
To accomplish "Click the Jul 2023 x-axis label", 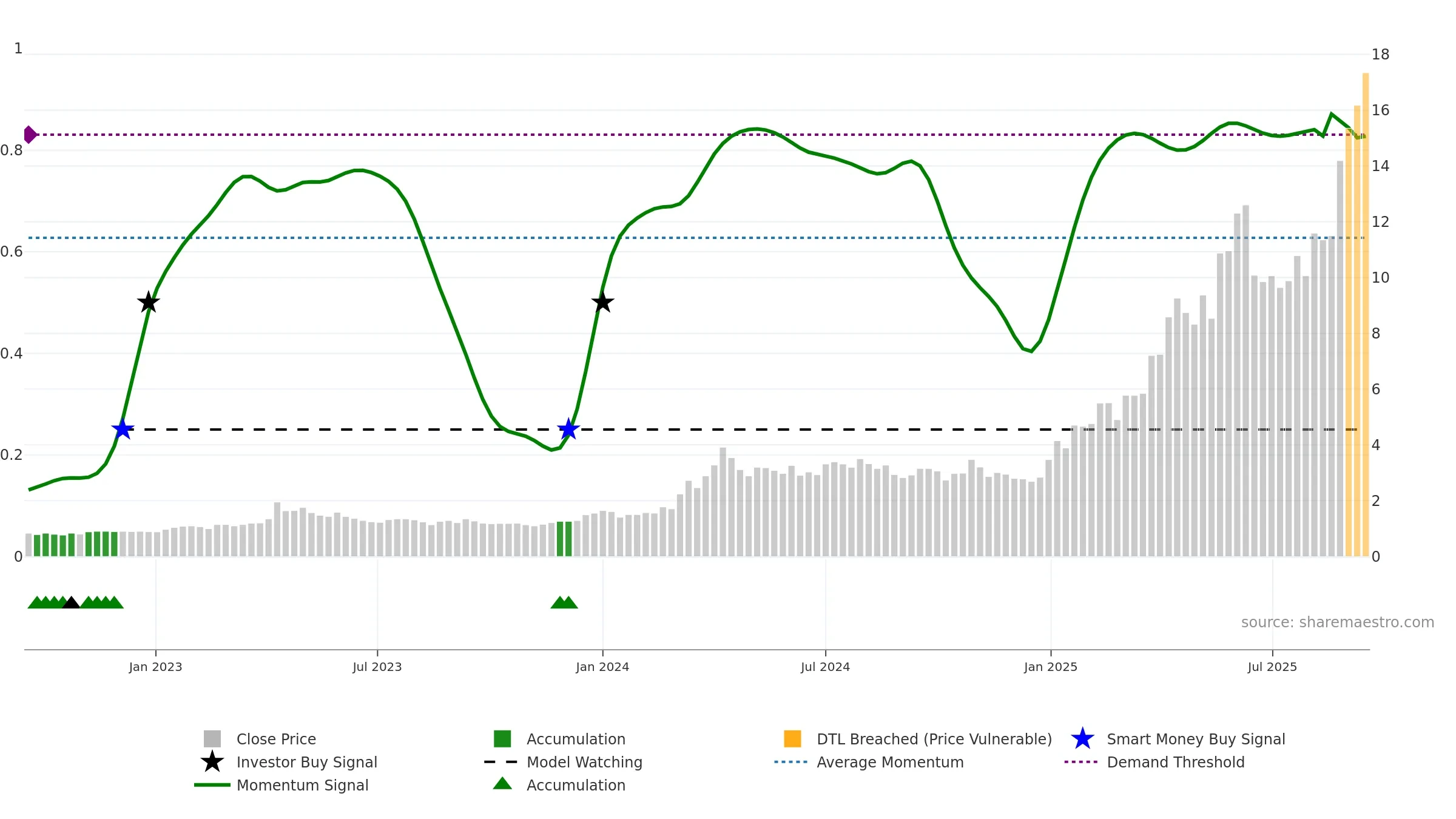I will coord(377,667).
